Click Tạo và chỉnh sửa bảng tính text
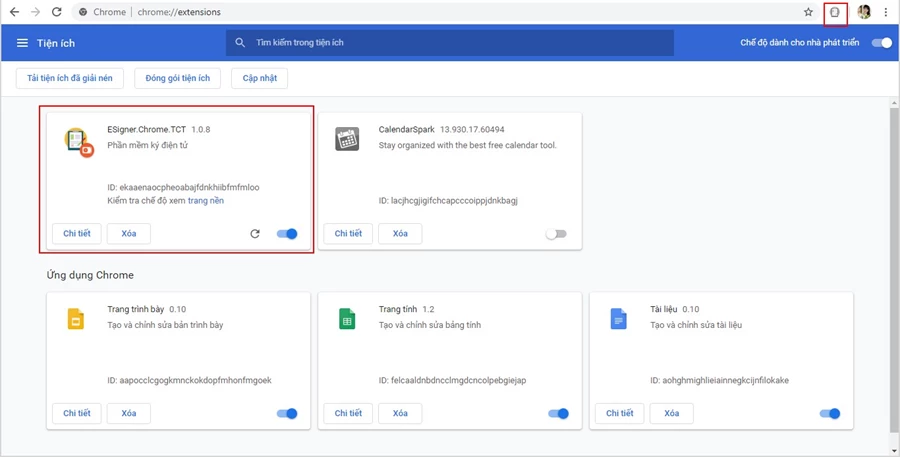The height and width of the screenshot is (457, 900). click(430, 325)
